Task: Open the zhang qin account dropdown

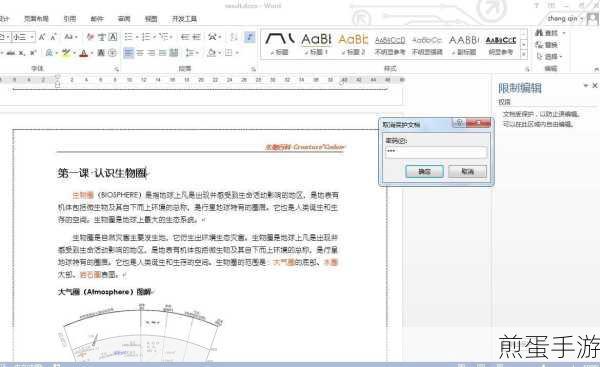Action: coord(582,18)
